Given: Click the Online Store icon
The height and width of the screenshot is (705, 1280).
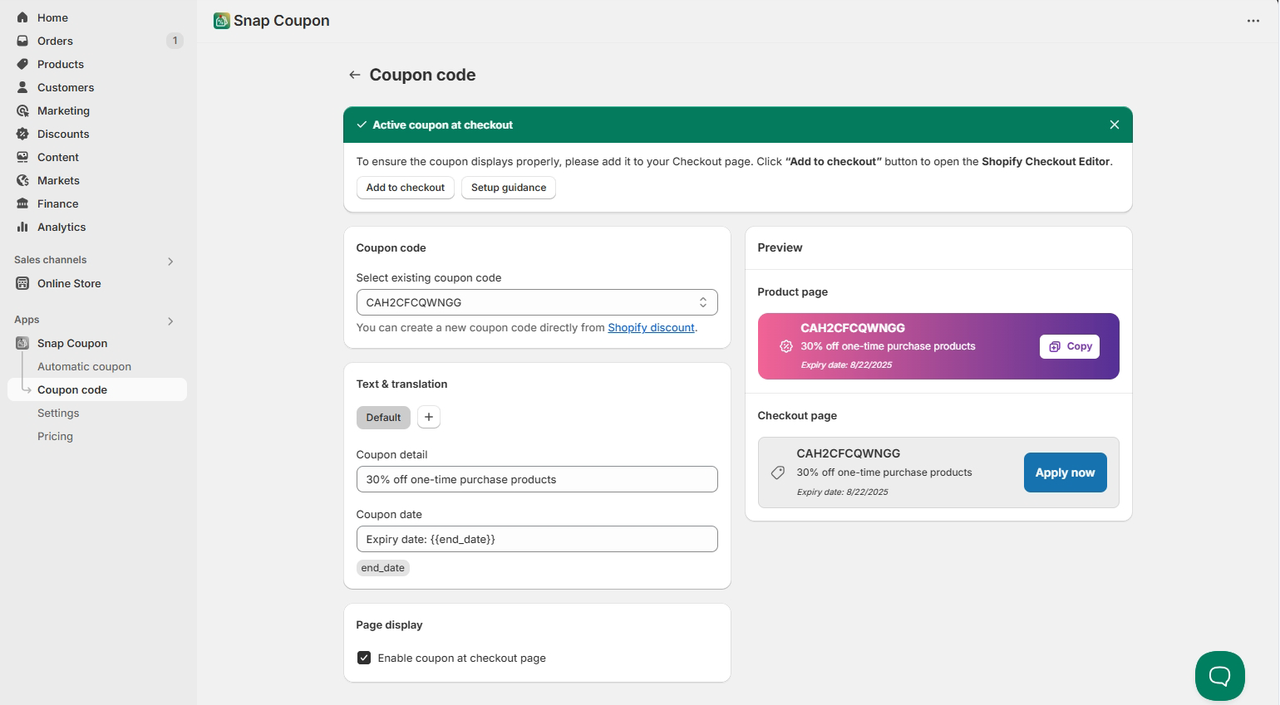Looking at the screenshot, I should point(22,283).
